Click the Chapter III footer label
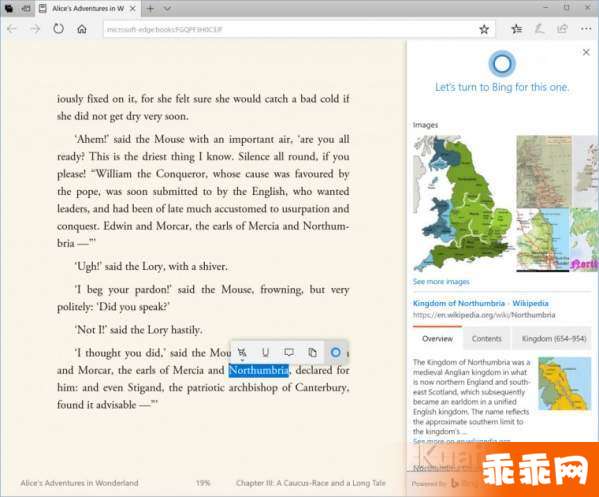The height and width of the screenshot is (497, 599). tap(311, 483)
